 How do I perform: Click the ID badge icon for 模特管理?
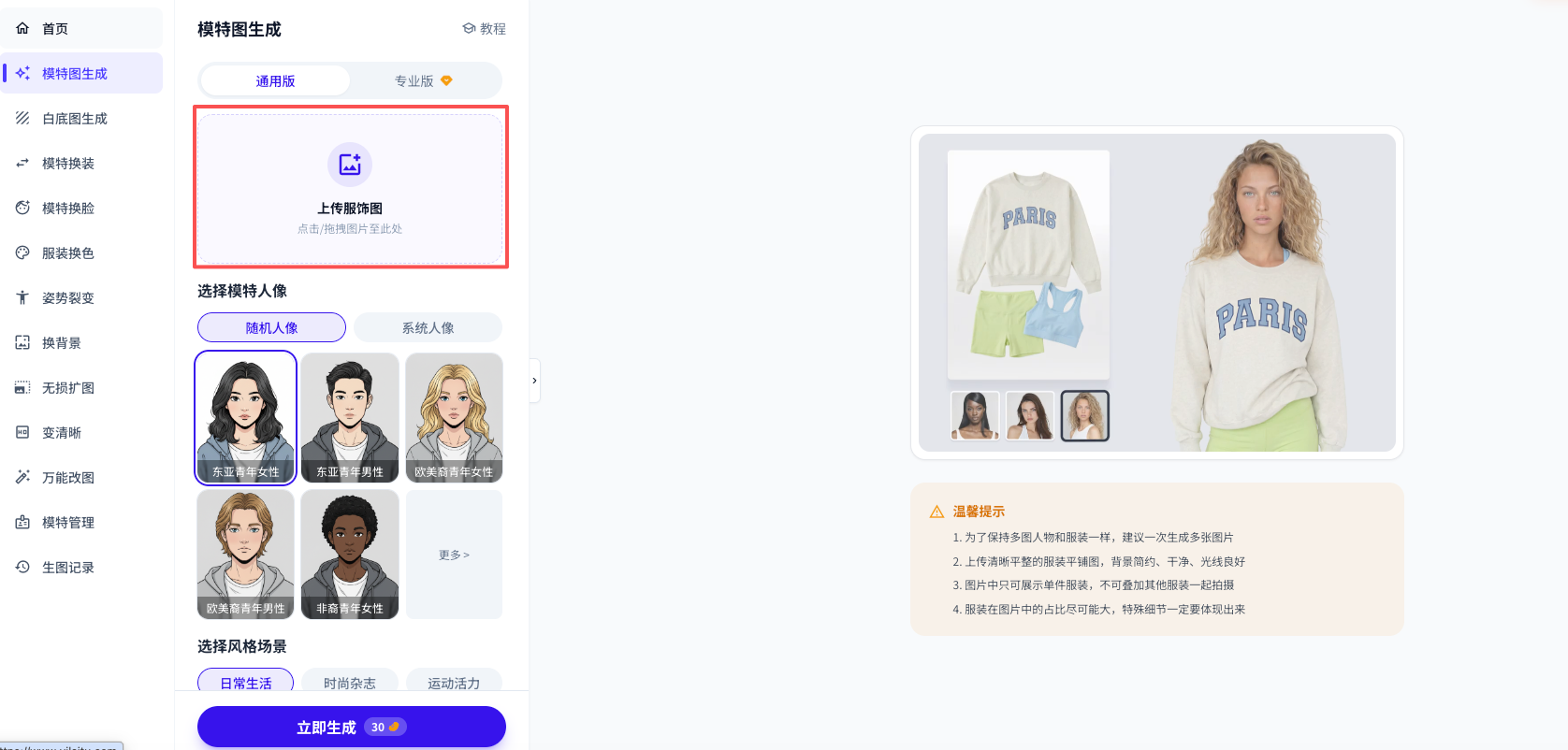pos(22,522)
